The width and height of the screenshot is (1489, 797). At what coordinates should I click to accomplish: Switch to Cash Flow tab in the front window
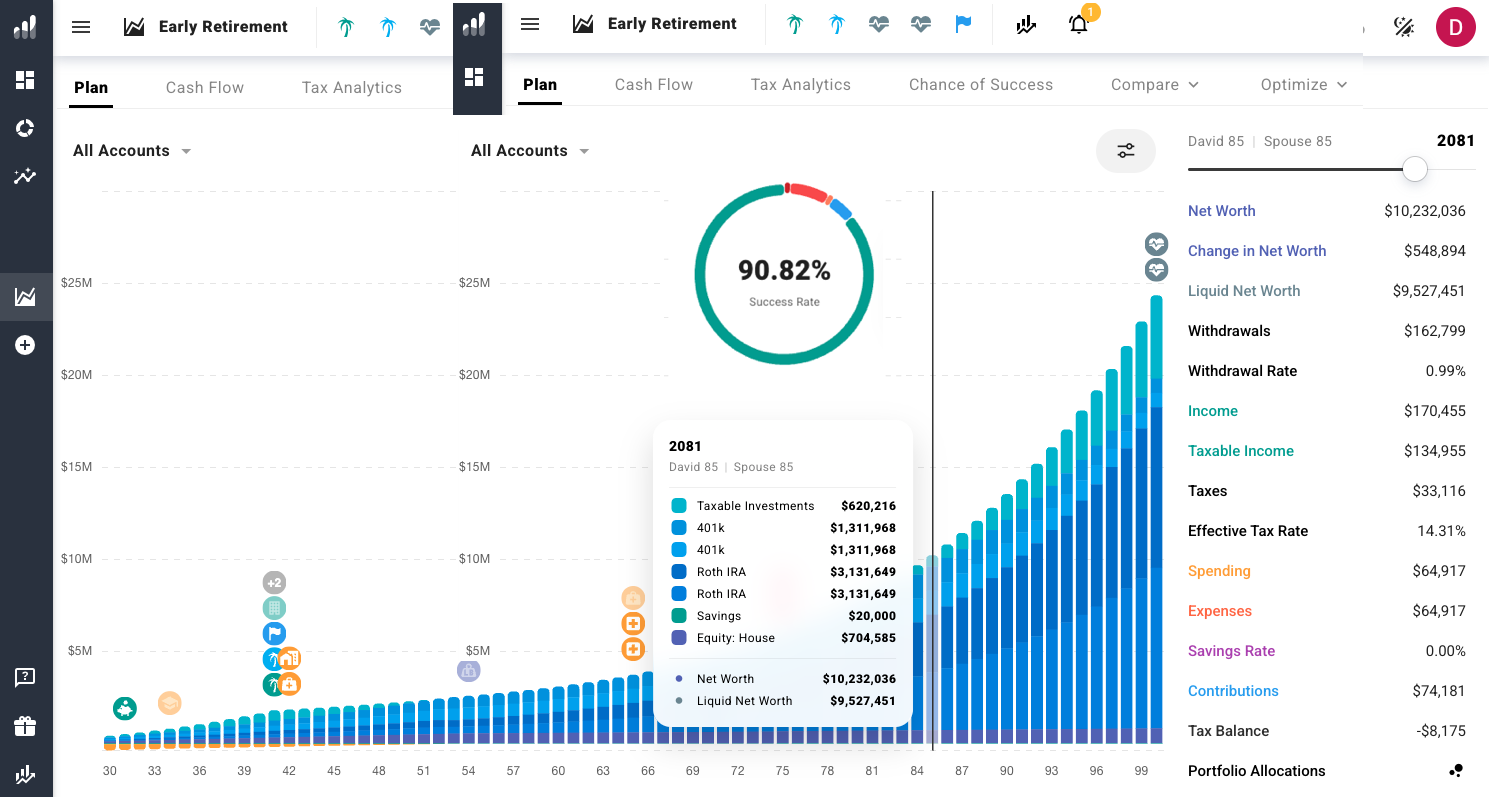(654, 85)
